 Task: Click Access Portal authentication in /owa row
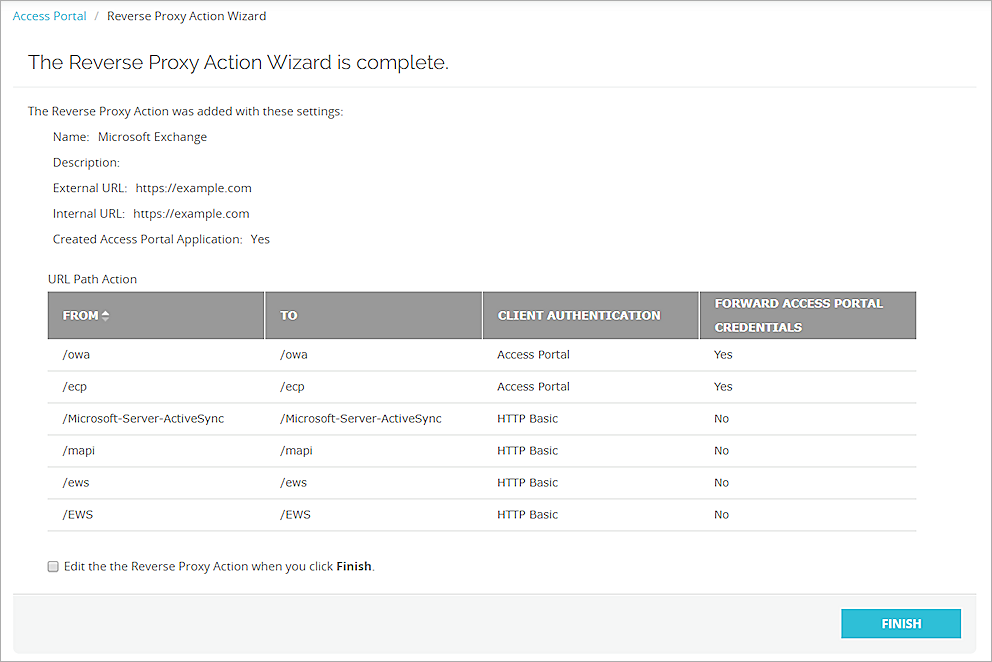point(533,355)
